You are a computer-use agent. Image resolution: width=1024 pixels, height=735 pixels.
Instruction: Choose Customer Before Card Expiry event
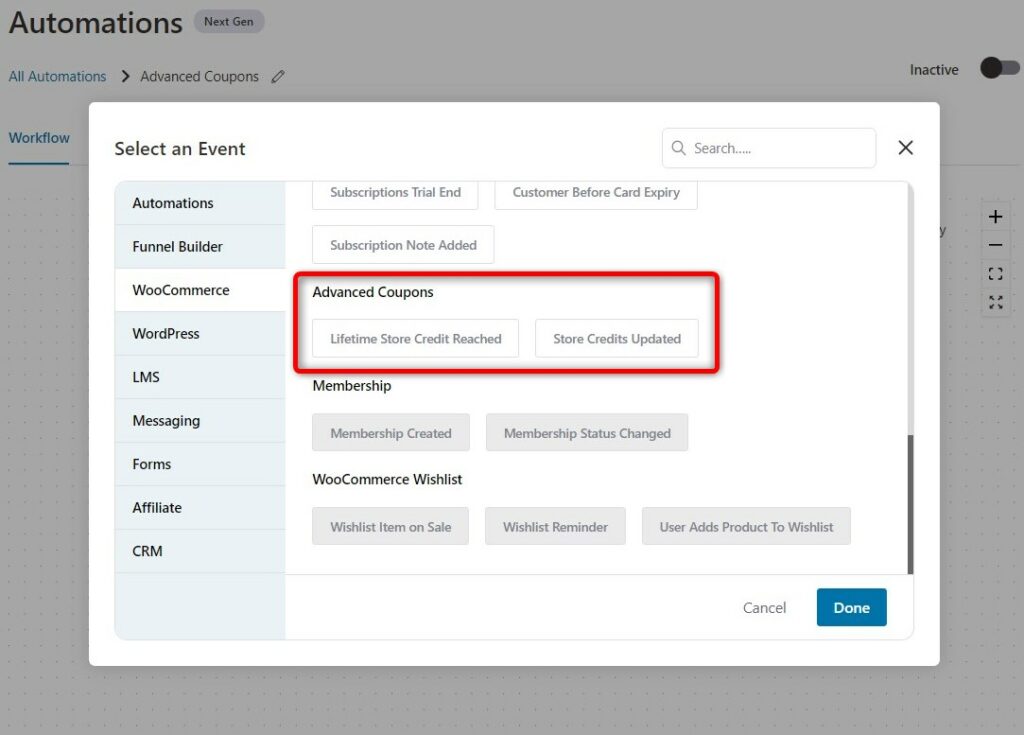(x=596, y=193)
